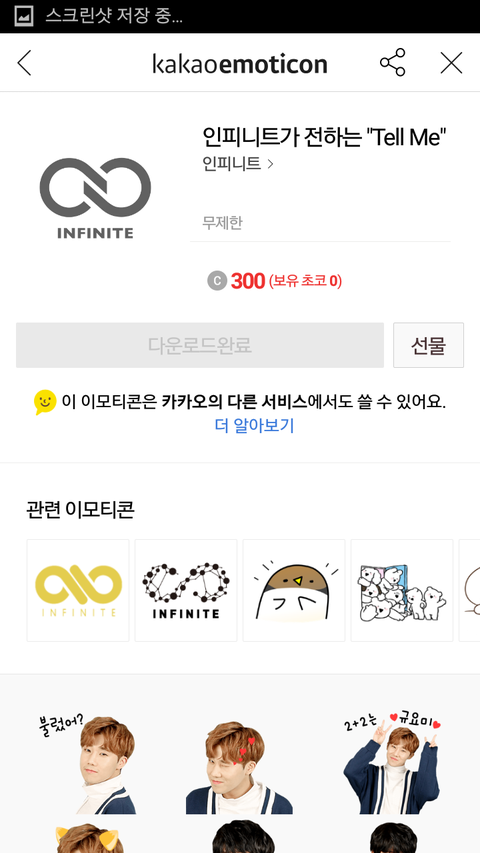Click the choco coin icon by 300

click(x=217, y=281)
